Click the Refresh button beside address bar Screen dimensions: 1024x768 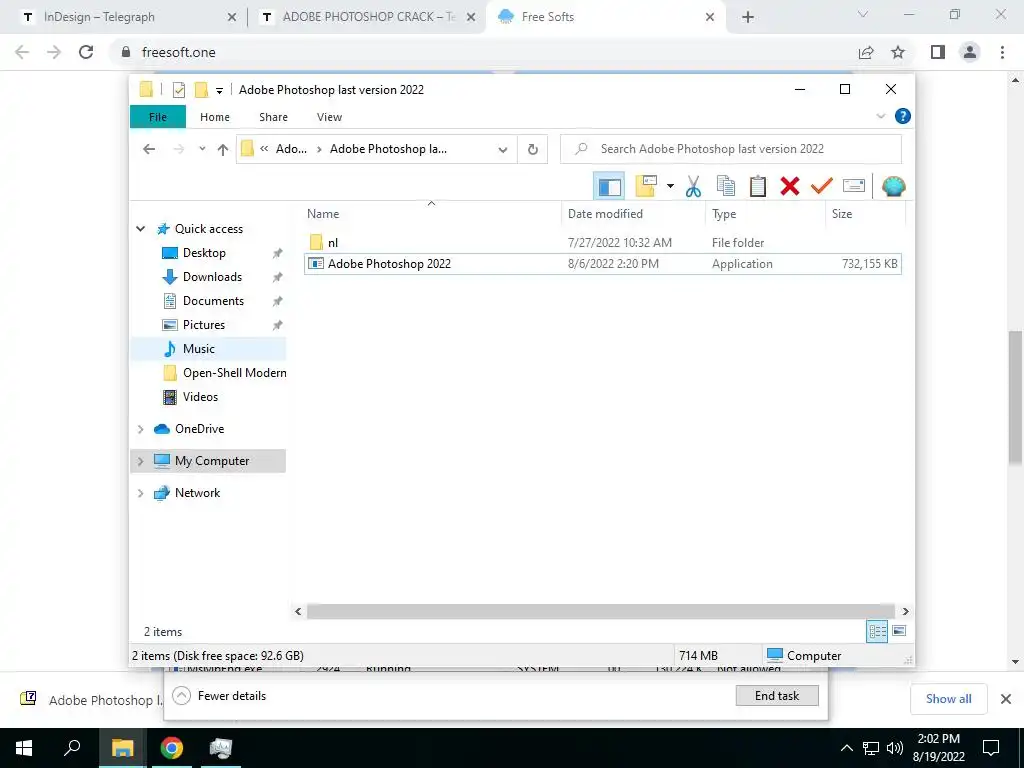532,149
